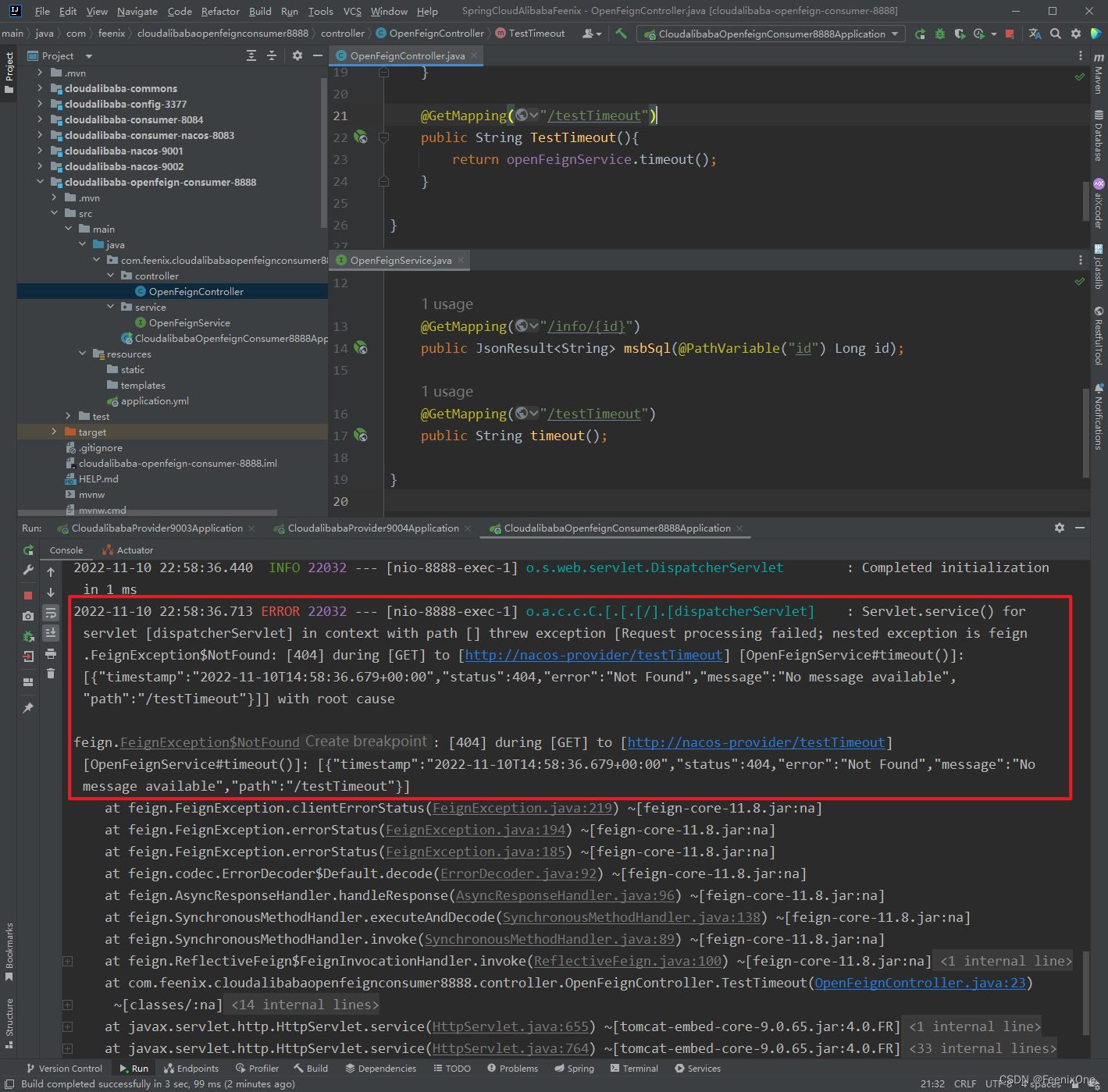Toggle the Database tool window
This screenshot has width=1108, height=1092.
click(1099, 136)
